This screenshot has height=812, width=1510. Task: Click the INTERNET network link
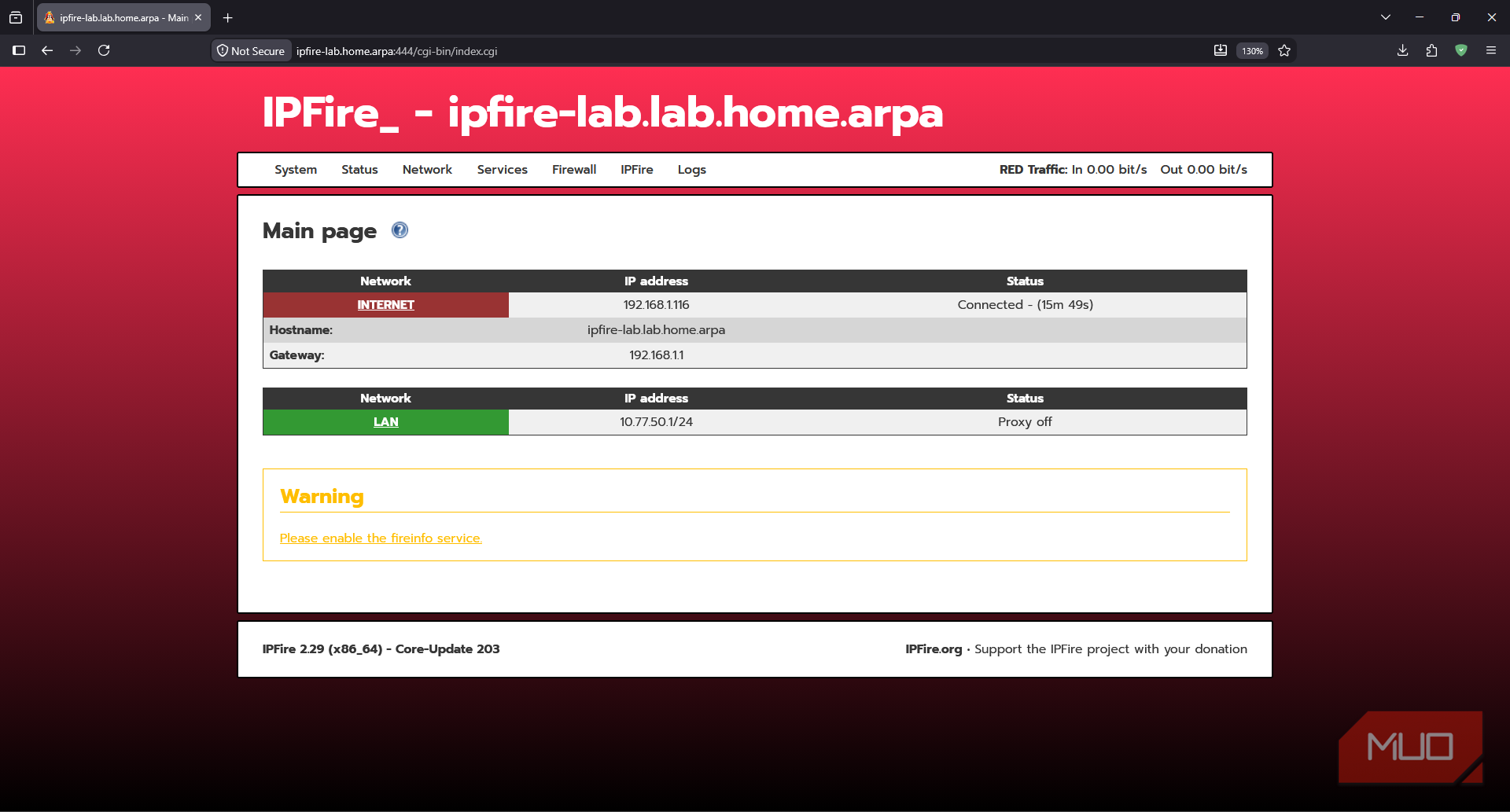[385, 305]
